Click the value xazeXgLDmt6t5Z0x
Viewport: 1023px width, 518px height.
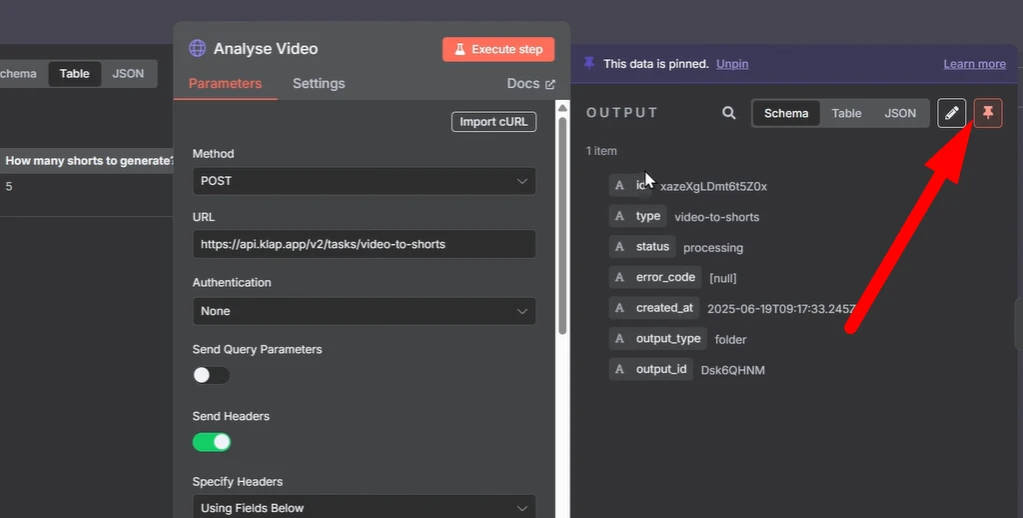pyautogui.click(x=713, y=187)
